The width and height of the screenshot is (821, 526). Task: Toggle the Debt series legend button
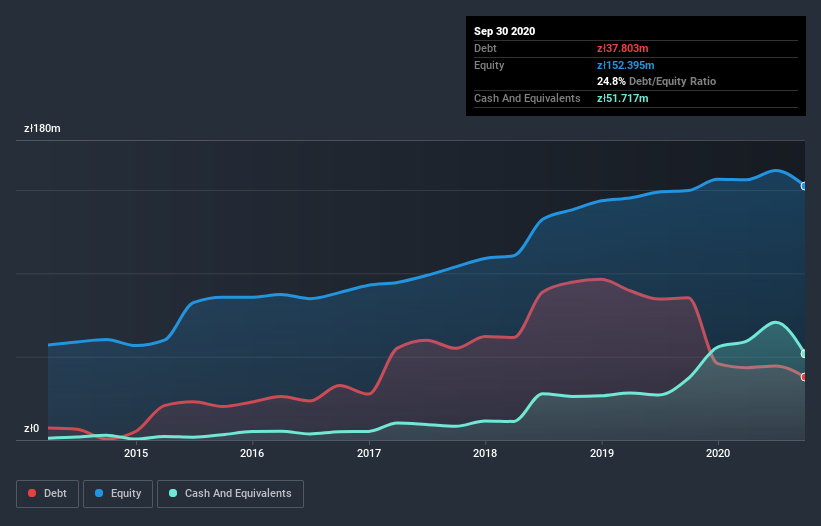pos(48,494)
